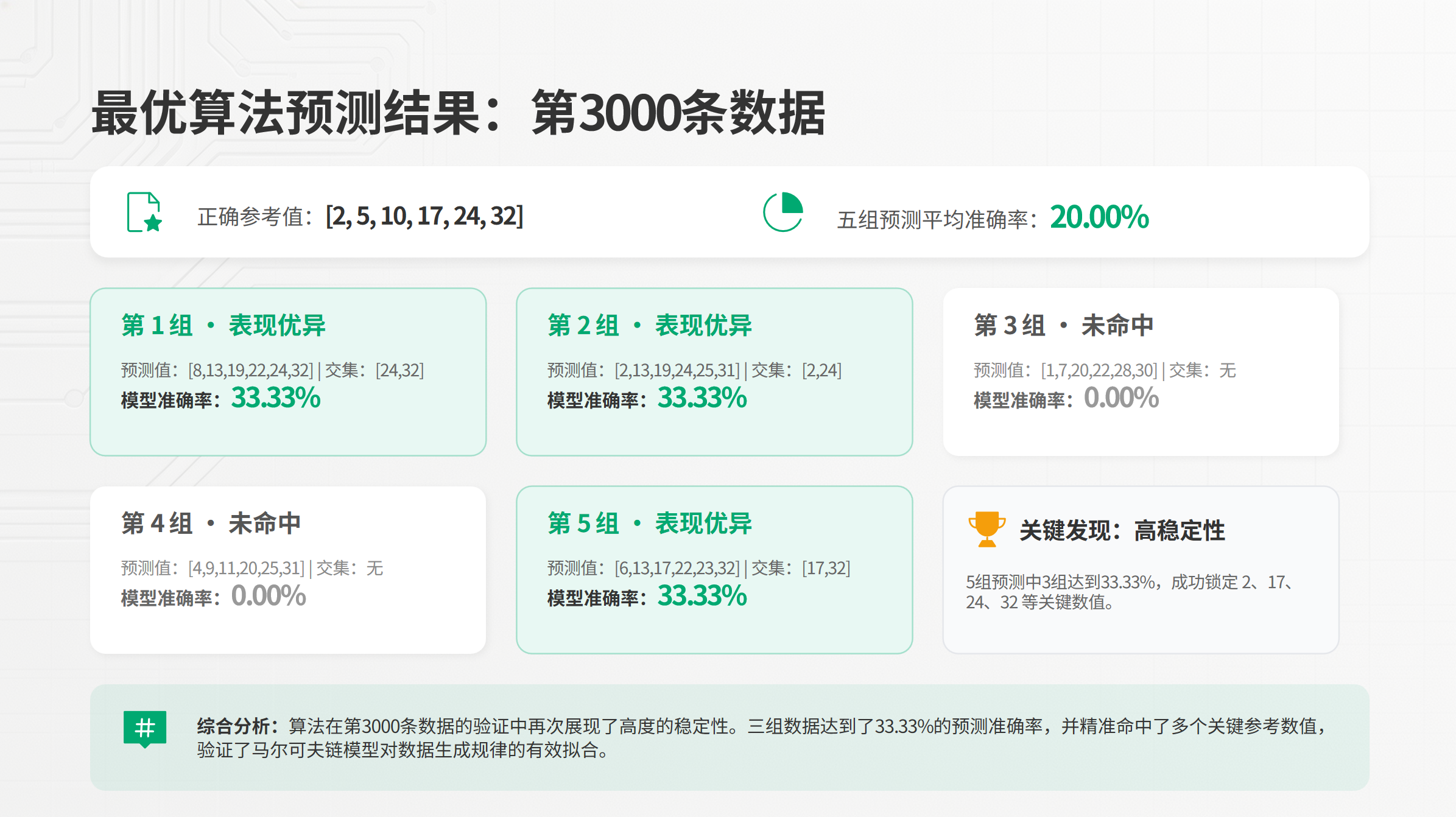
Task: Click heading 第 5 组 · 表现优异
Action: click(x=650, y=523)
